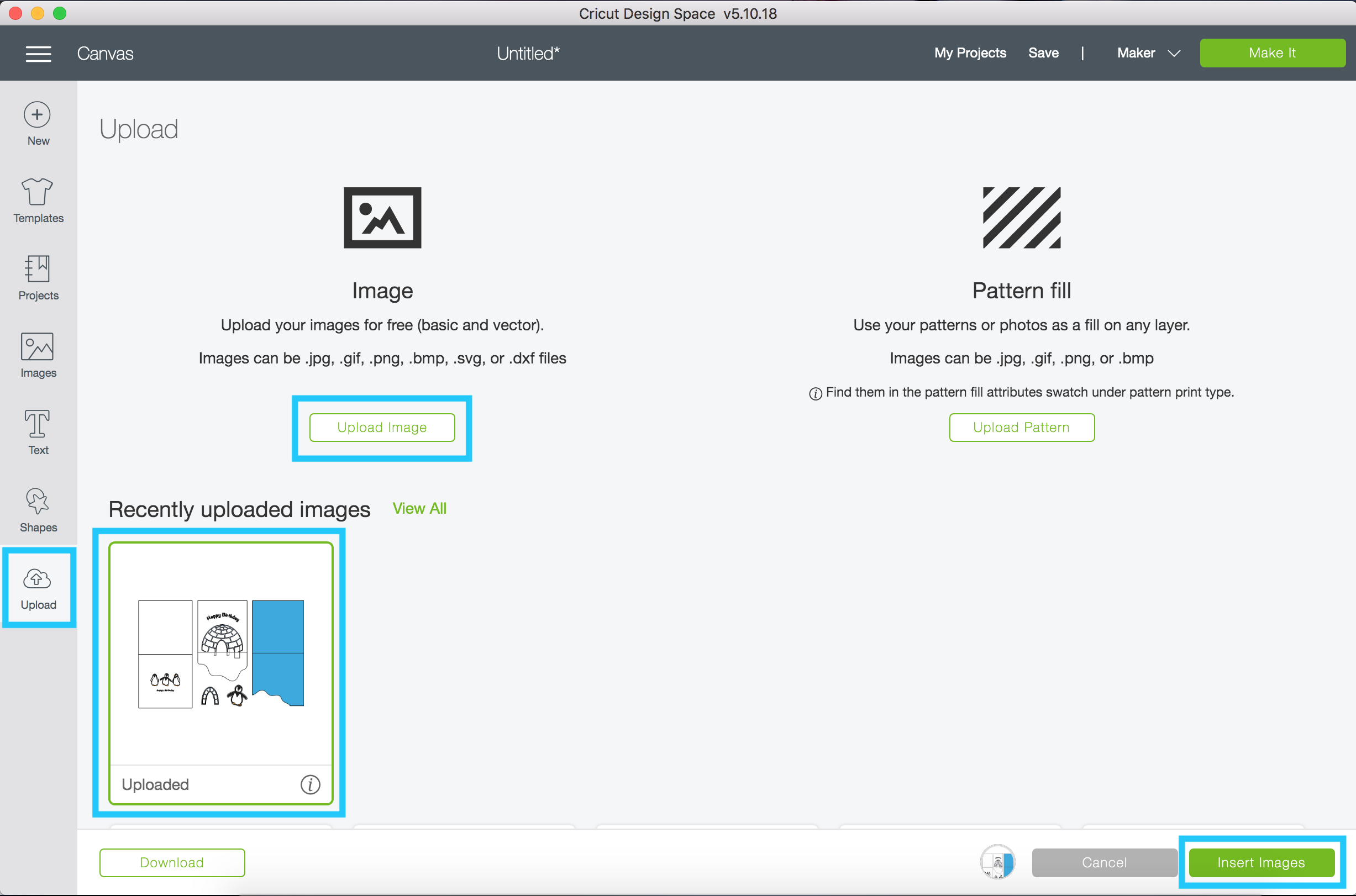Click the Upload Pattern button
The height and width of the screenshot is (896, 1356).
click(1022, 428)
